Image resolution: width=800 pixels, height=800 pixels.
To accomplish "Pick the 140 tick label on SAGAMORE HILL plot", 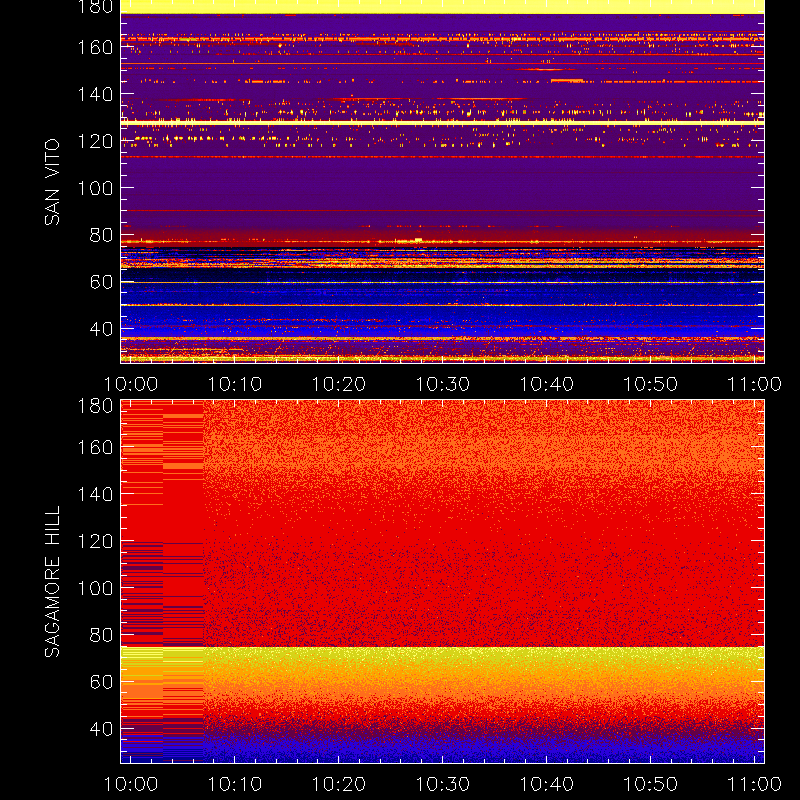I will click(95, 494).
